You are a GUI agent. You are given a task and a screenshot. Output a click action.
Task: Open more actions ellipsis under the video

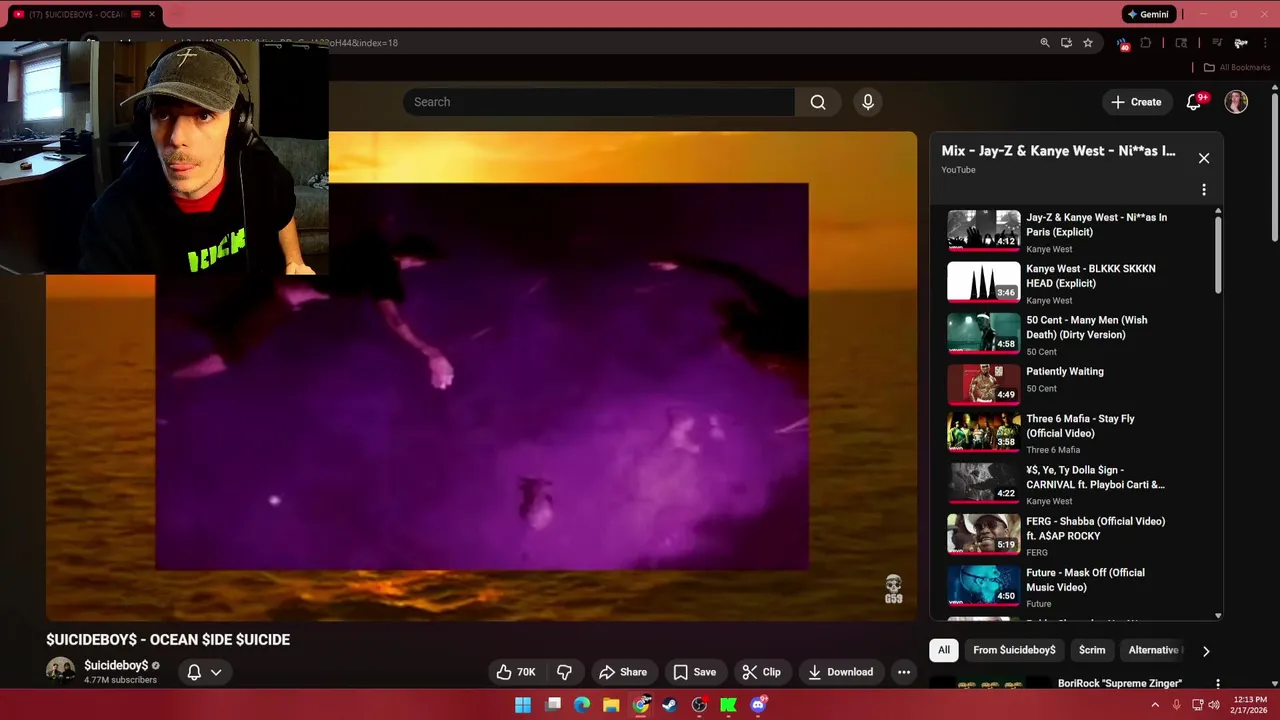pyautogui.click(x=904, y=672)
